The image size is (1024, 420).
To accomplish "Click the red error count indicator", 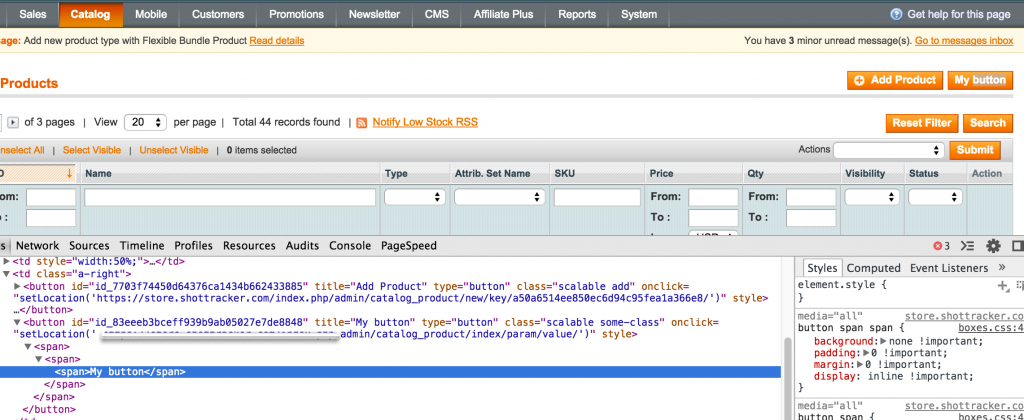I will pyautogui.click(x=941, y=246).
